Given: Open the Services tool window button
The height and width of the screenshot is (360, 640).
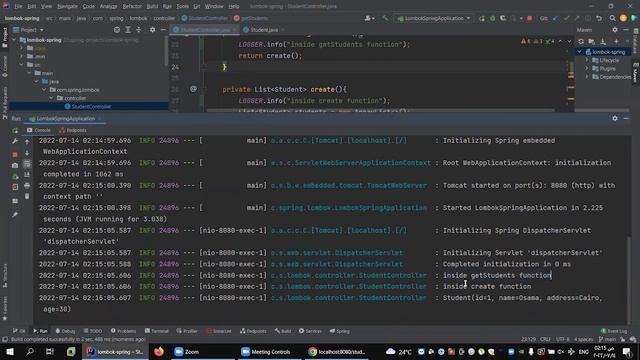Looking at the screenshot, I should [x=310, y=331].
